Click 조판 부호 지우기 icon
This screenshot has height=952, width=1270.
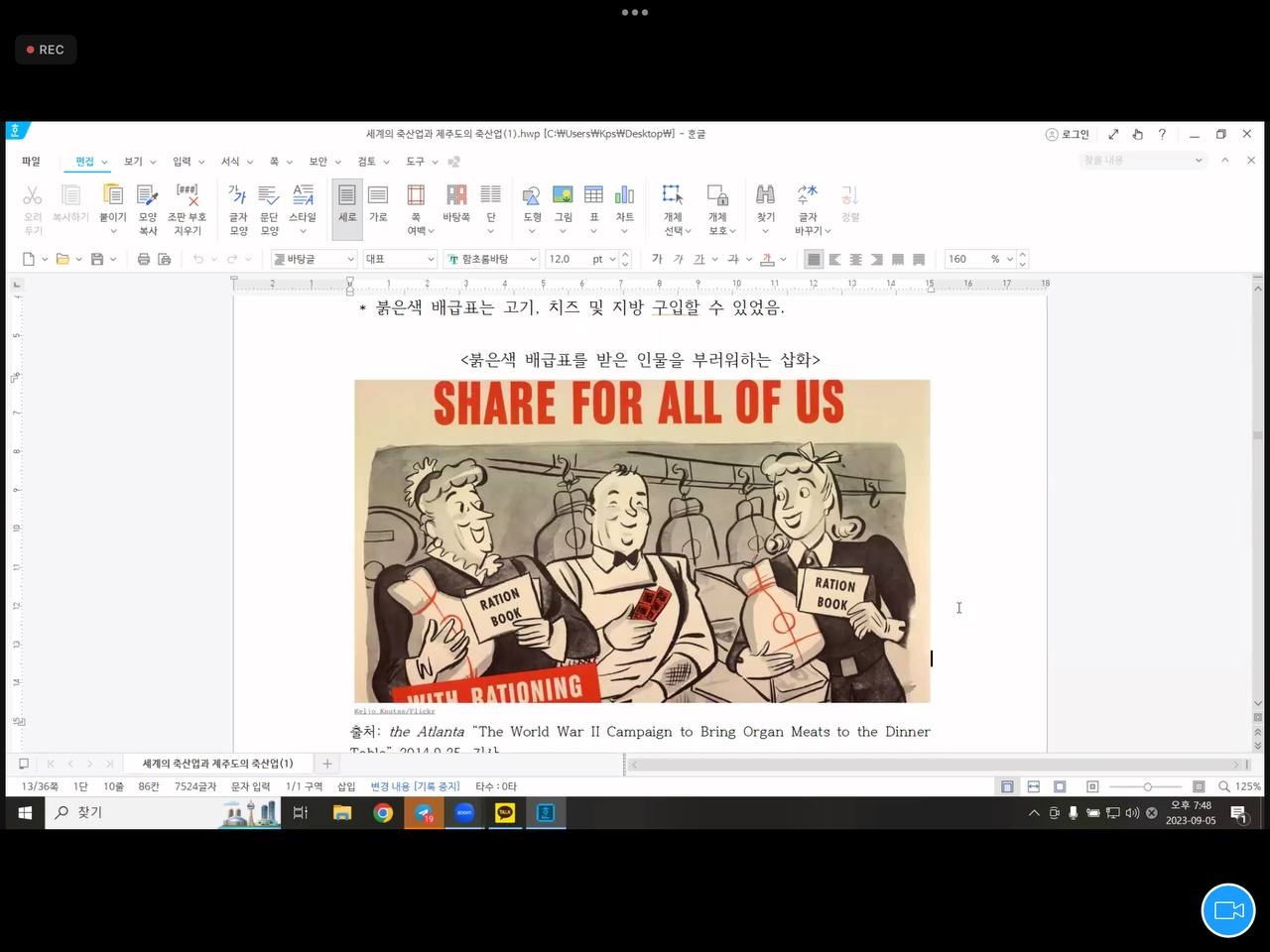(x=187, y=209)
